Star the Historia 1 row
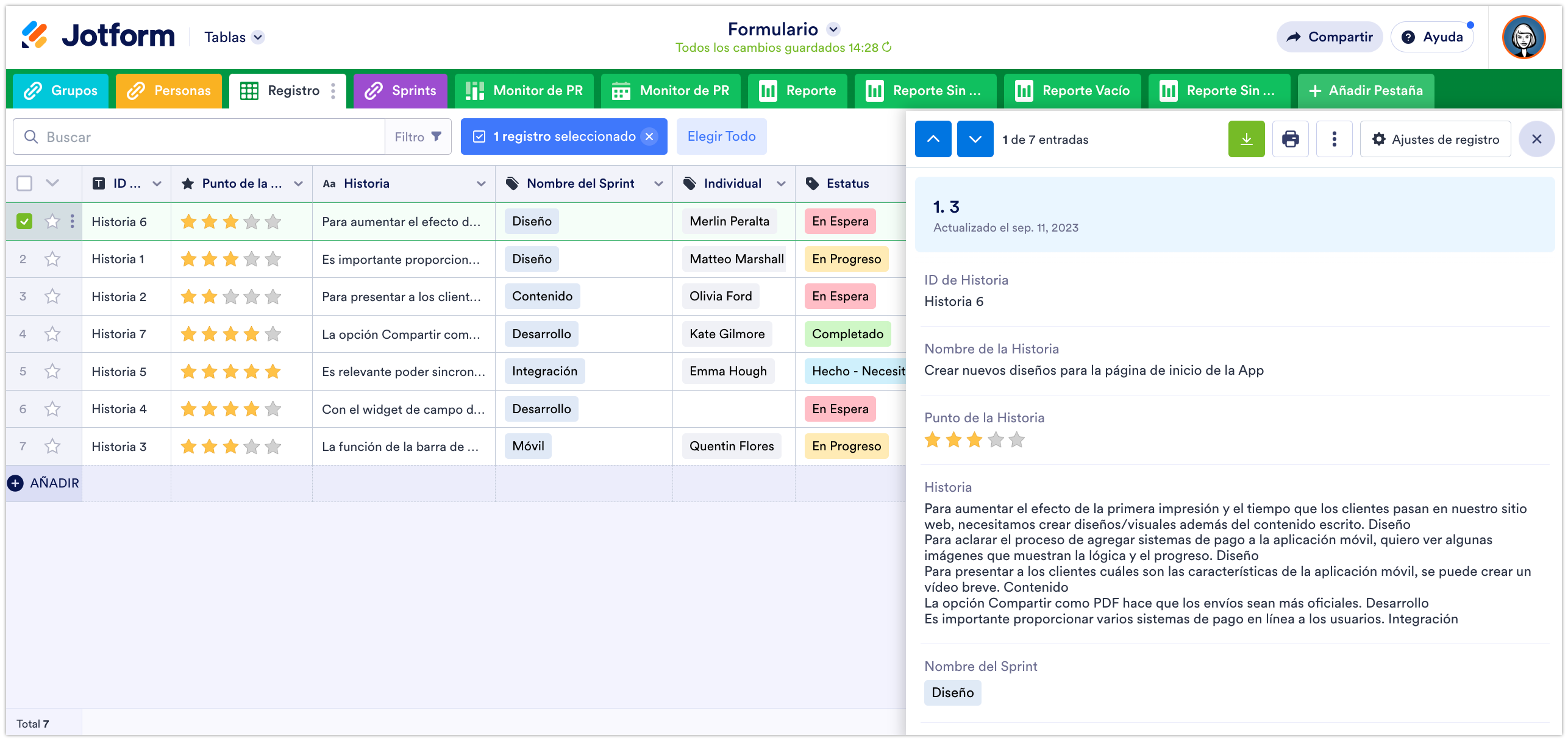The height and width of the screenshot is (741, 1568). pos(52,259)
